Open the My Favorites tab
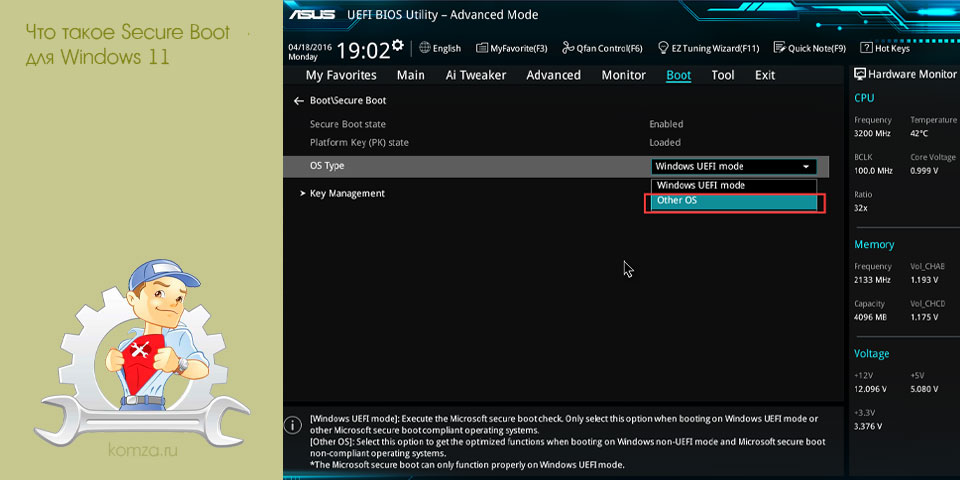 (x=341, y=75)
